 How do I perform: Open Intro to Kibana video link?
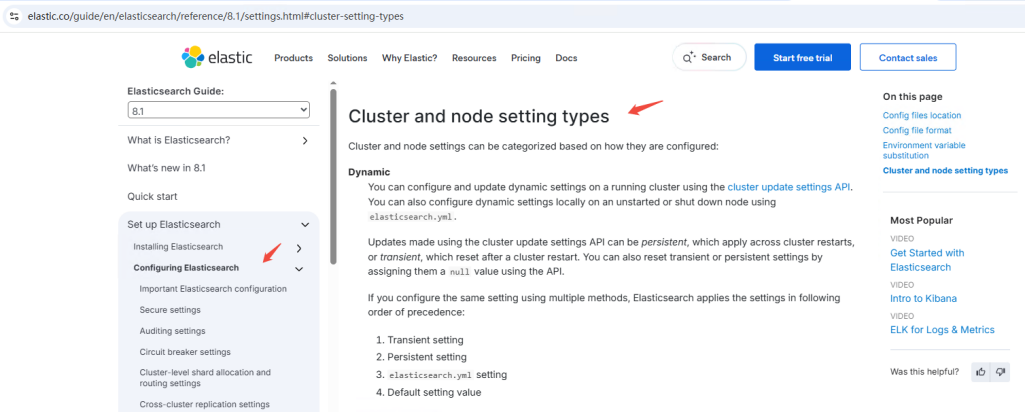coord(923,298)
